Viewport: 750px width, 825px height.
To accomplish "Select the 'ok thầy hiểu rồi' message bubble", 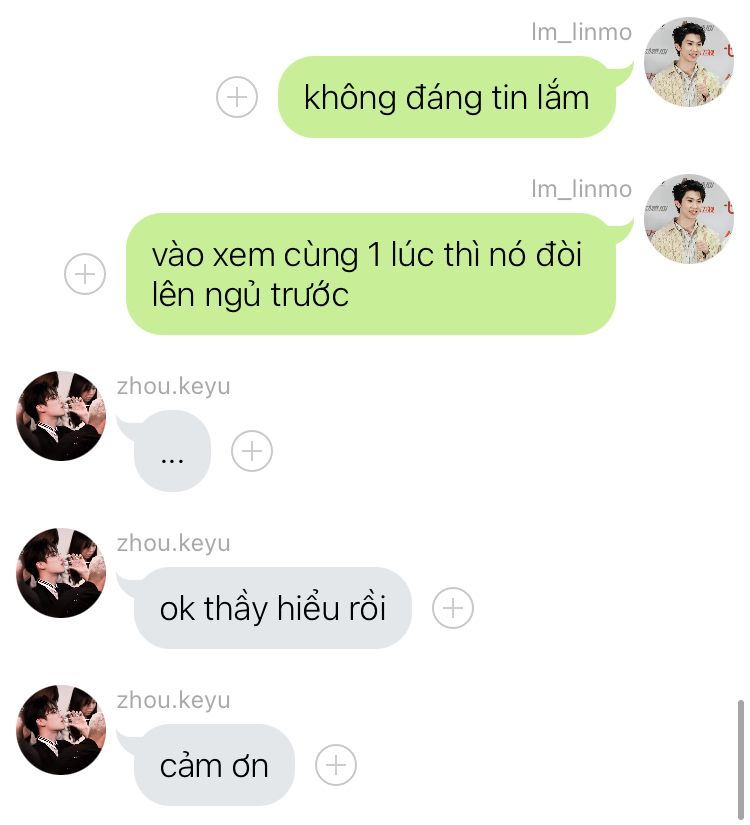I will pos(273,608).
